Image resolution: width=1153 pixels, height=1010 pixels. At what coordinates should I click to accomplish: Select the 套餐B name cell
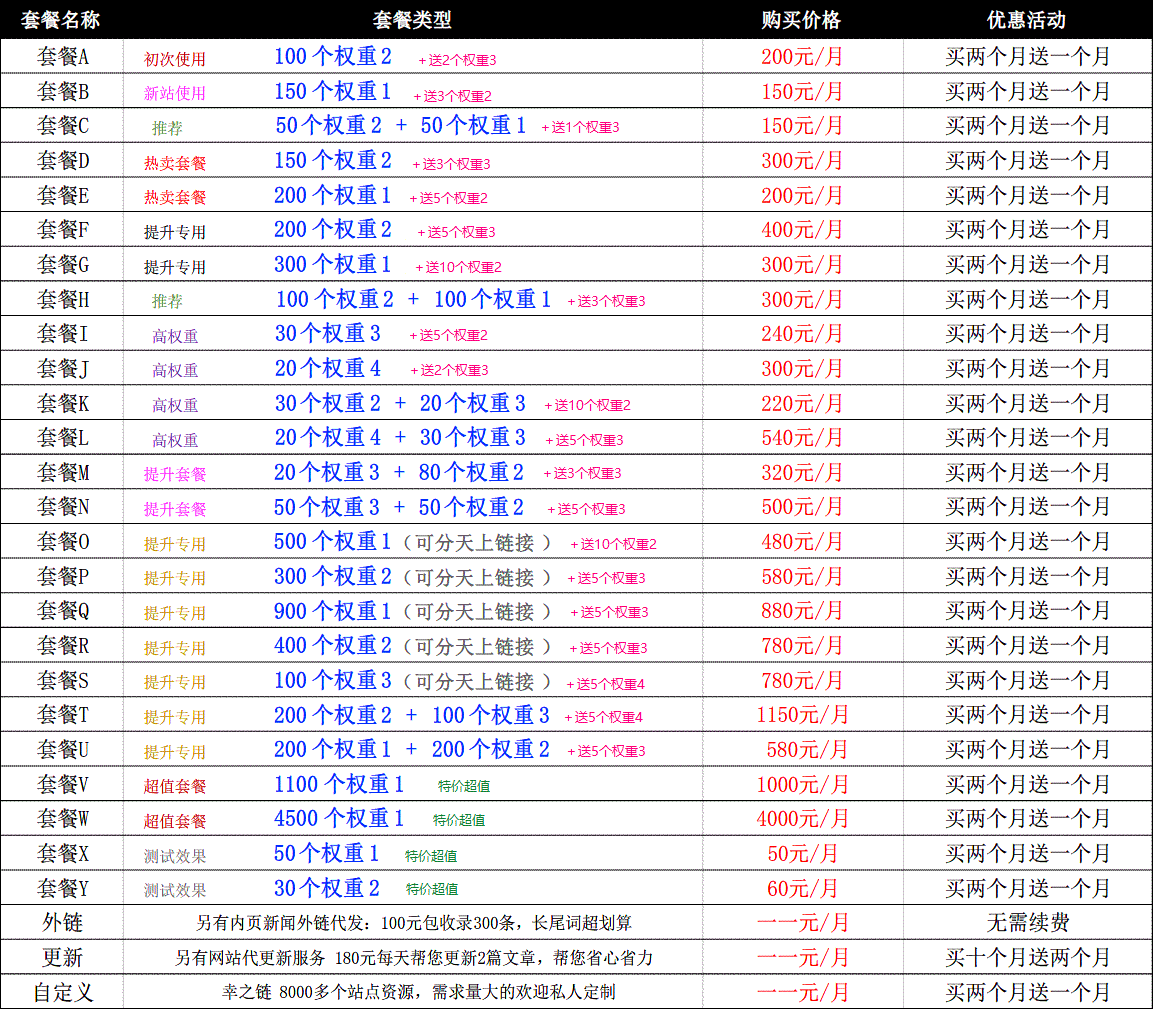coord(63,92)
